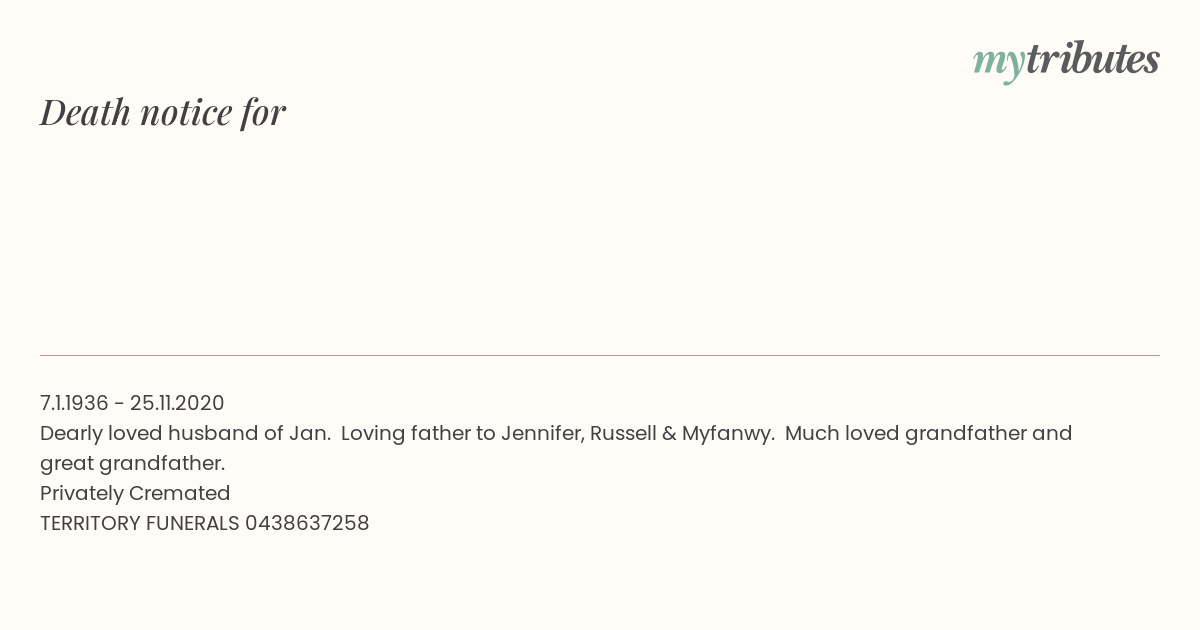Click the "Death notice for" heading
Image resolution: width=1200 pixels, height=630 pixels.
click(163, 112)
